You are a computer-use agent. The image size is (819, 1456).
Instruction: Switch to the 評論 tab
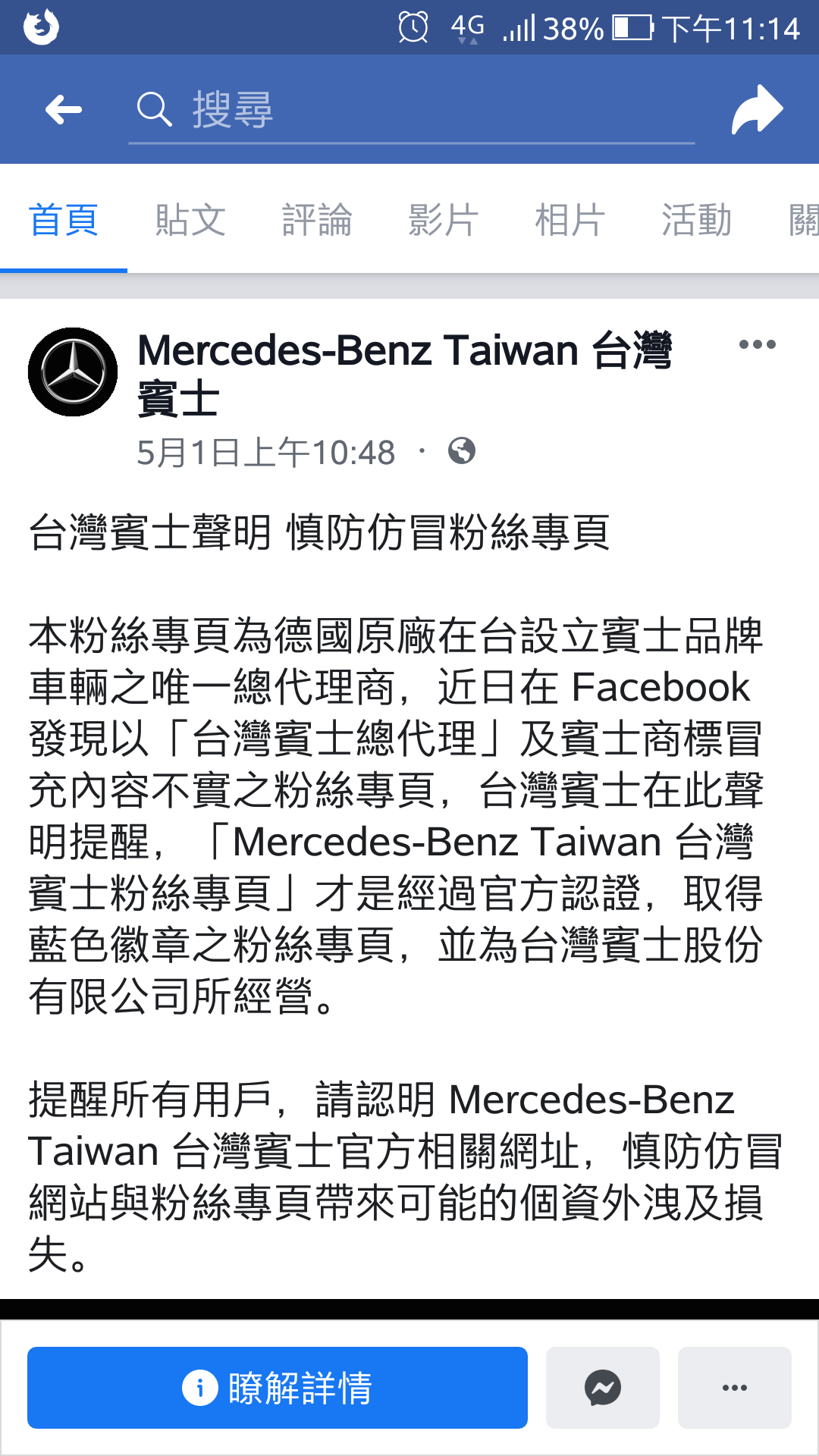[317, 220]
